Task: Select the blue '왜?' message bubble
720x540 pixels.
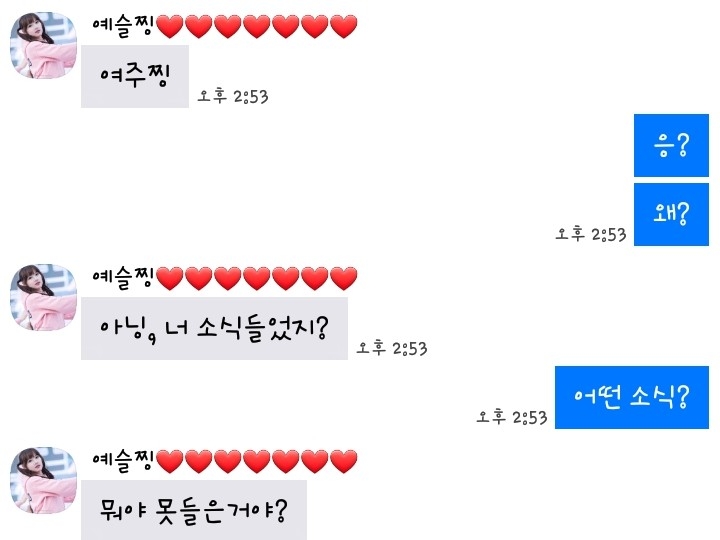Action: click(x=671, y=214)
